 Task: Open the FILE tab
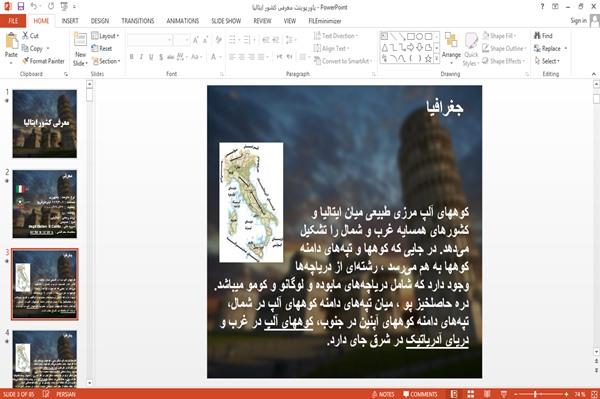(x=13, y=21)
